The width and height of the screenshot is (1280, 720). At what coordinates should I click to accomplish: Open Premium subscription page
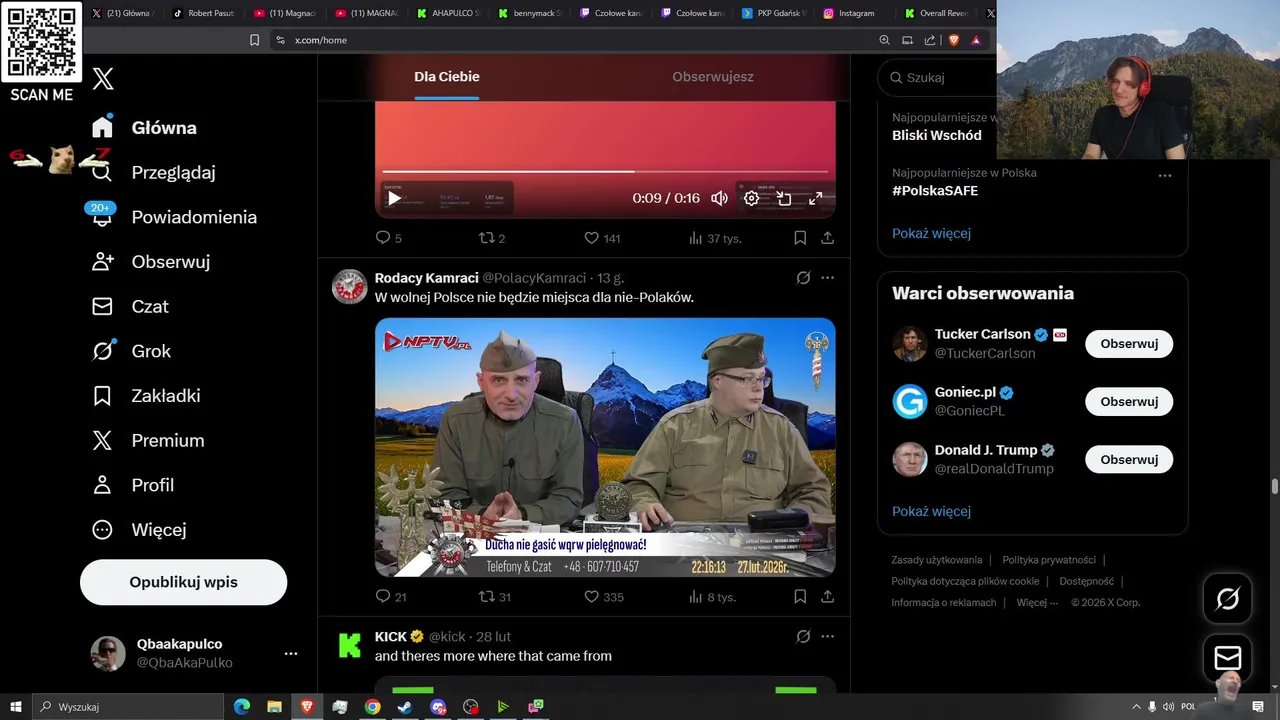[x=149, y=440]
